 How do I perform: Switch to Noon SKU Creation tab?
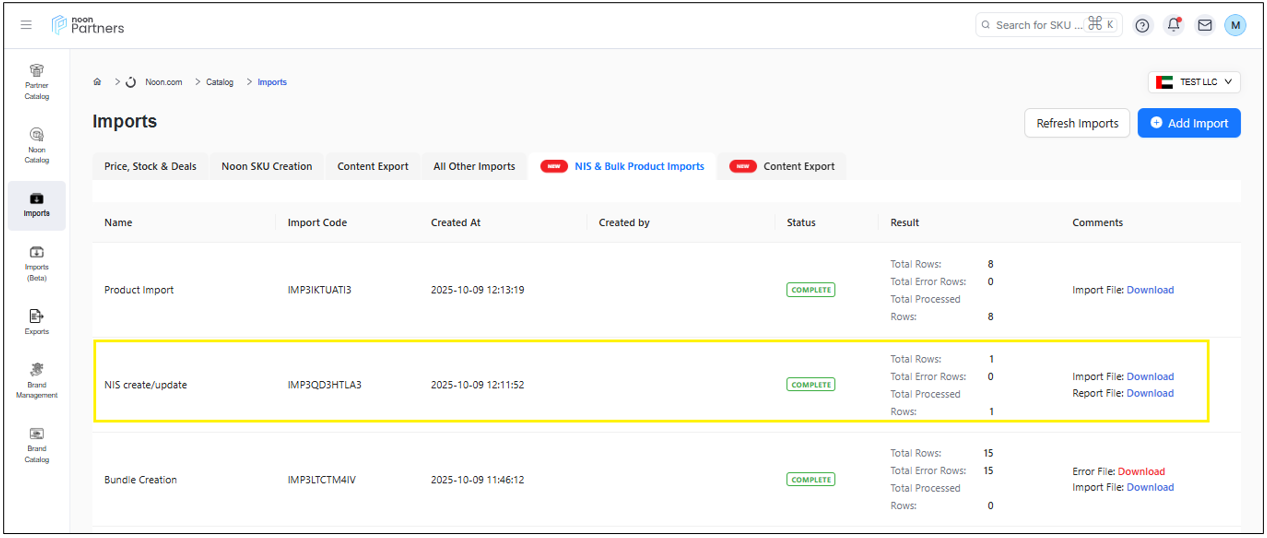[266, 166]
